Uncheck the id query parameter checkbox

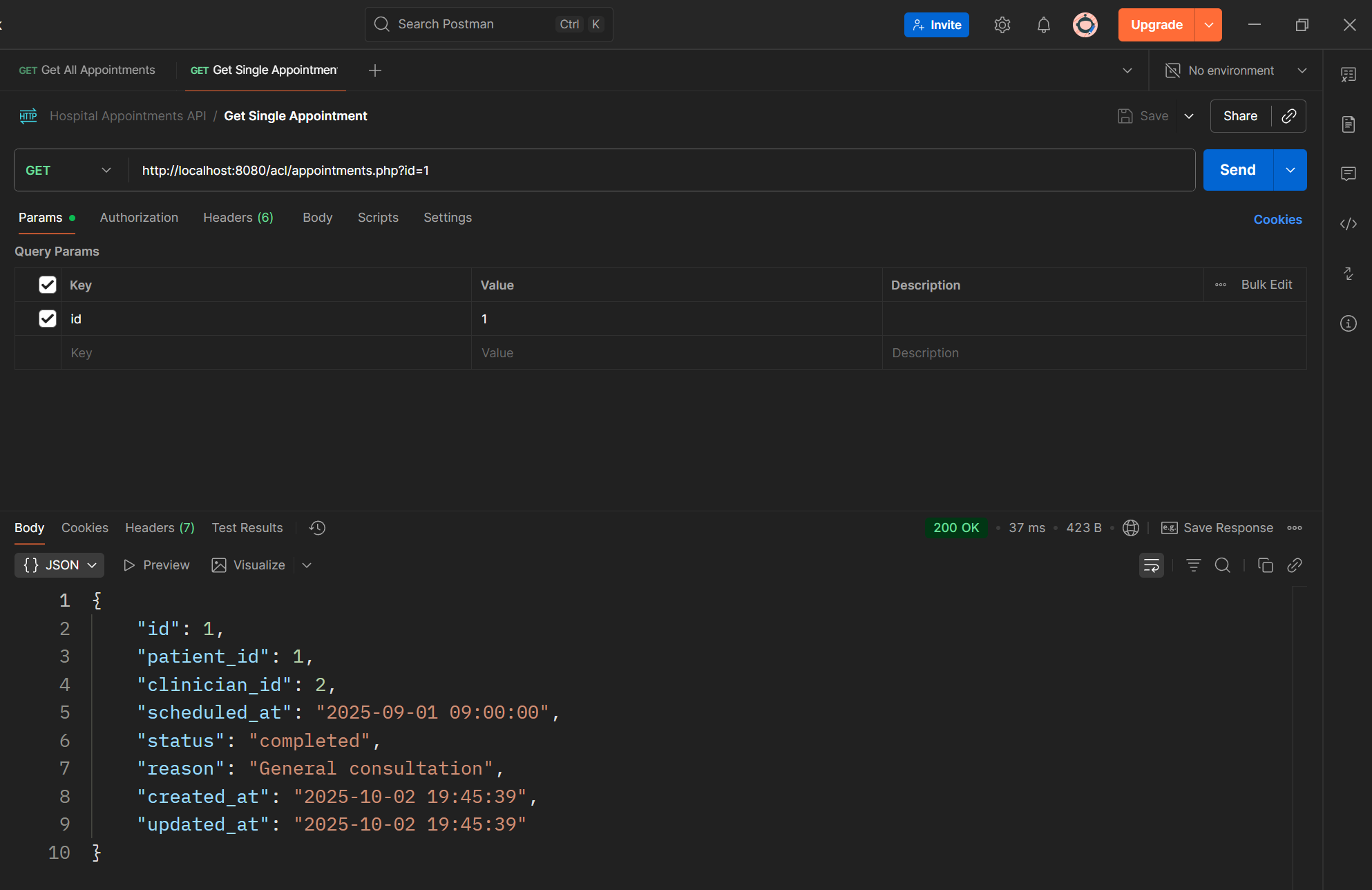pos(48,319)
